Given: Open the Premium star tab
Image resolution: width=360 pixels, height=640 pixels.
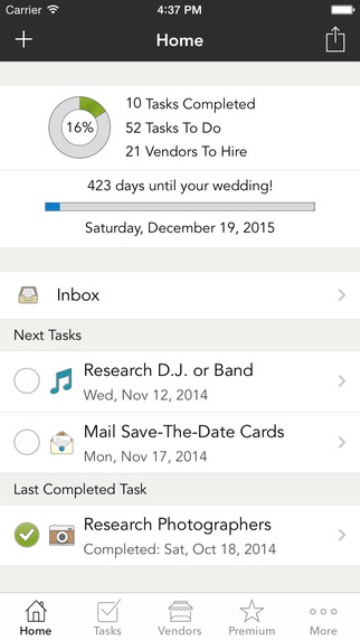Looking at the screenshot, I should (x=251, y=617).
